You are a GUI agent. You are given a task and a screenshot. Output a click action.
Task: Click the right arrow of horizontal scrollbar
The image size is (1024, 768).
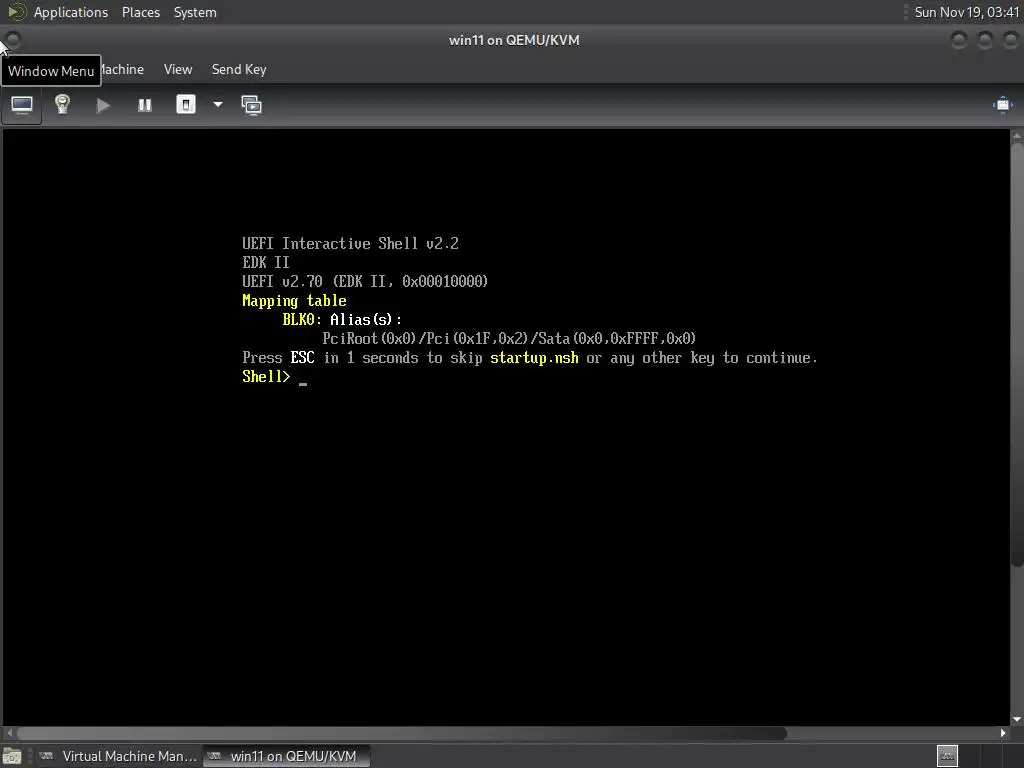[x=1003, y=733]
